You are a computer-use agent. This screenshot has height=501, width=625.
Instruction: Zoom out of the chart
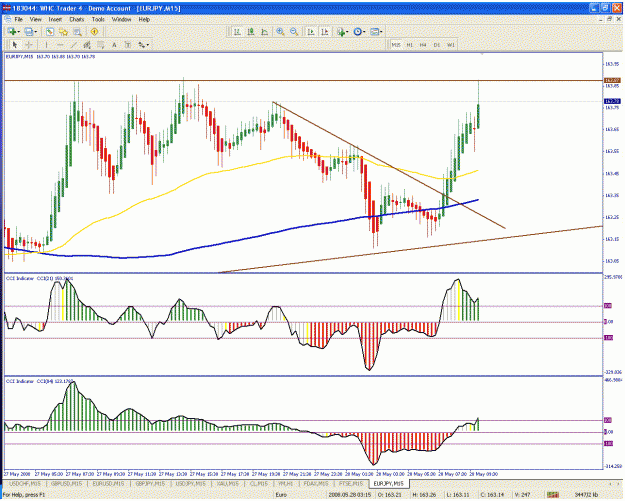pyautogui.click(x=294, y=32)
